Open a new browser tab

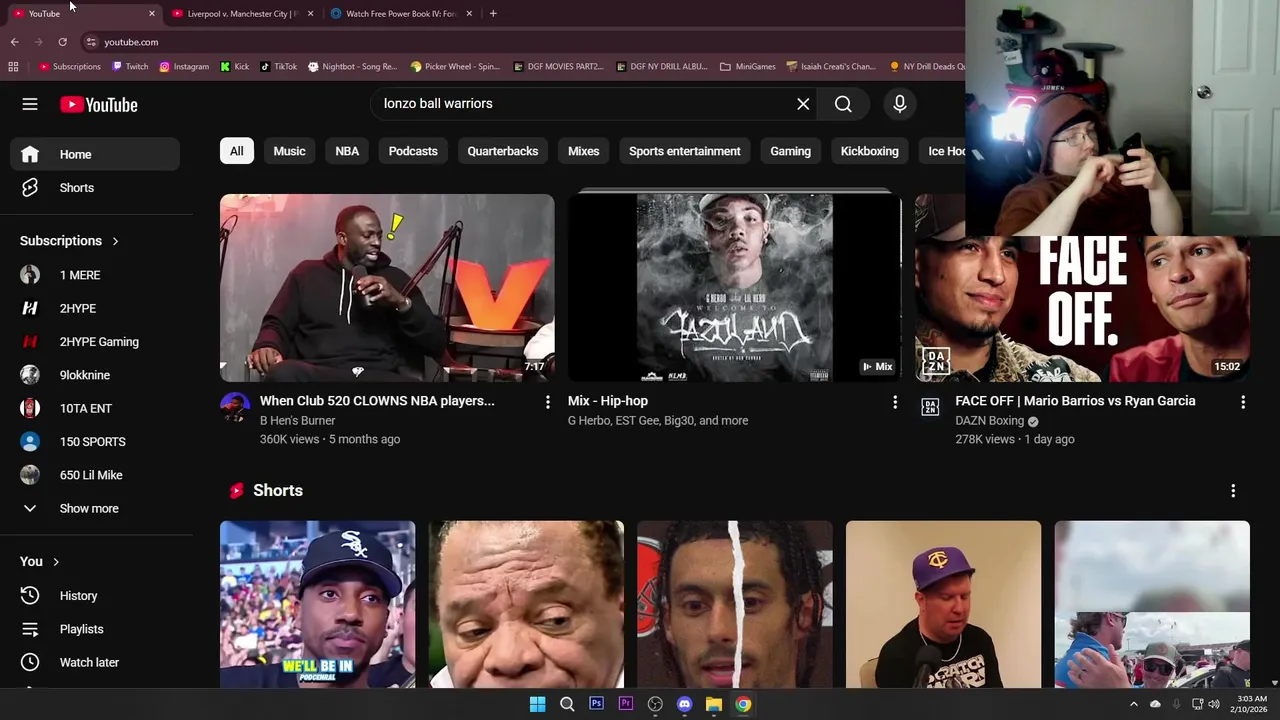click(493, 14)
